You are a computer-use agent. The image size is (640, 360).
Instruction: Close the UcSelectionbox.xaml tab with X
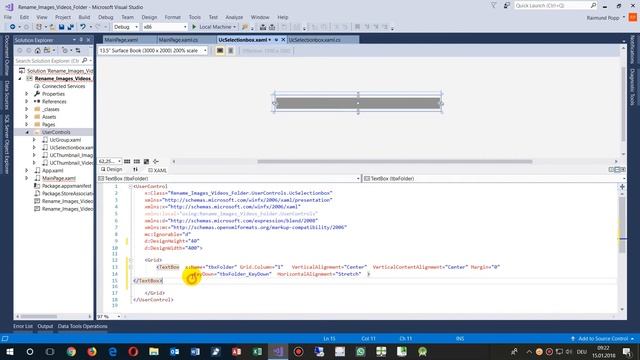point(283,40)
